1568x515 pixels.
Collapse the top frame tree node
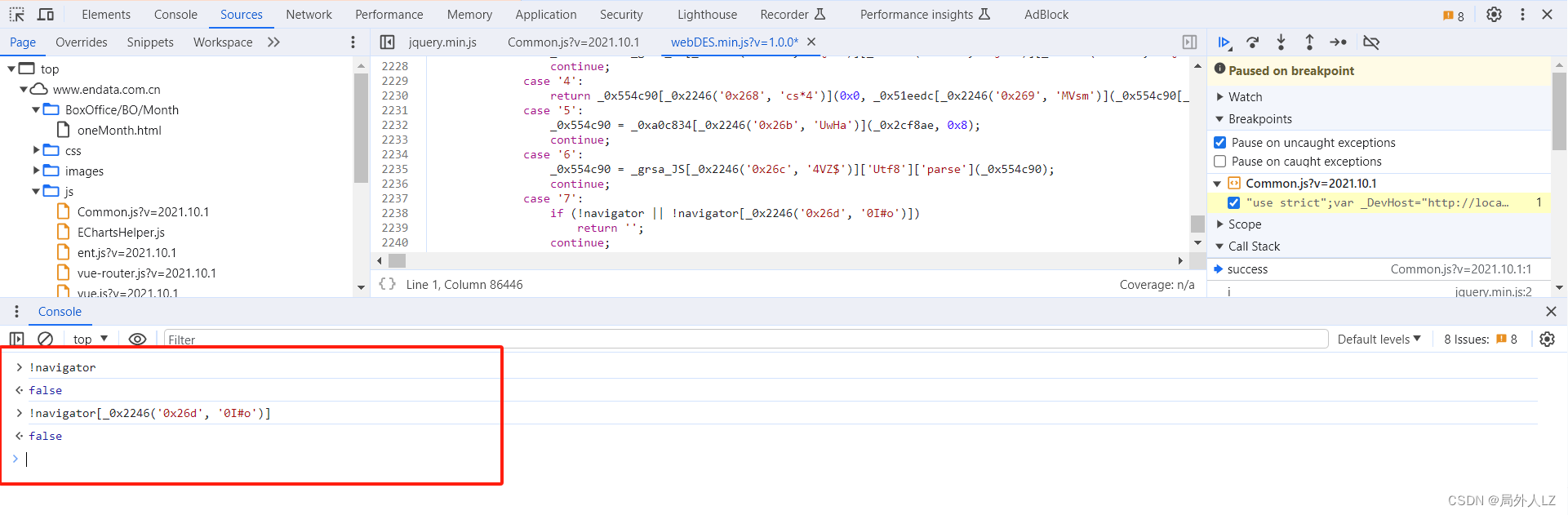coord(11,69)
